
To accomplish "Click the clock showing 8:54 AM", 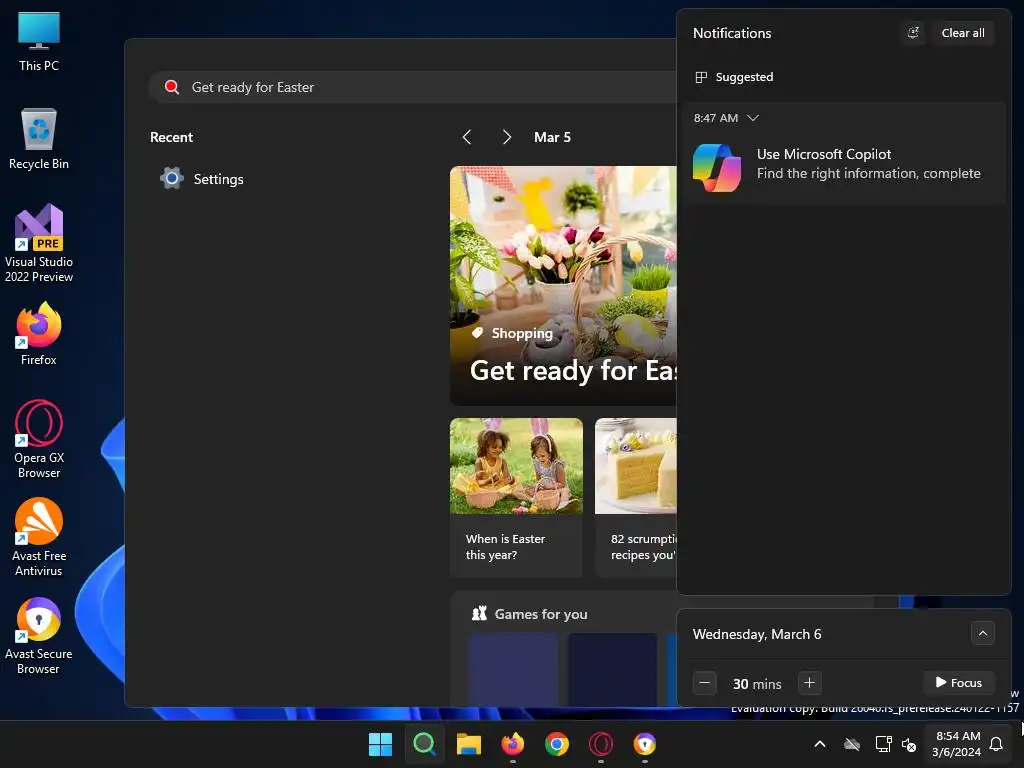I will coord(957,744).
